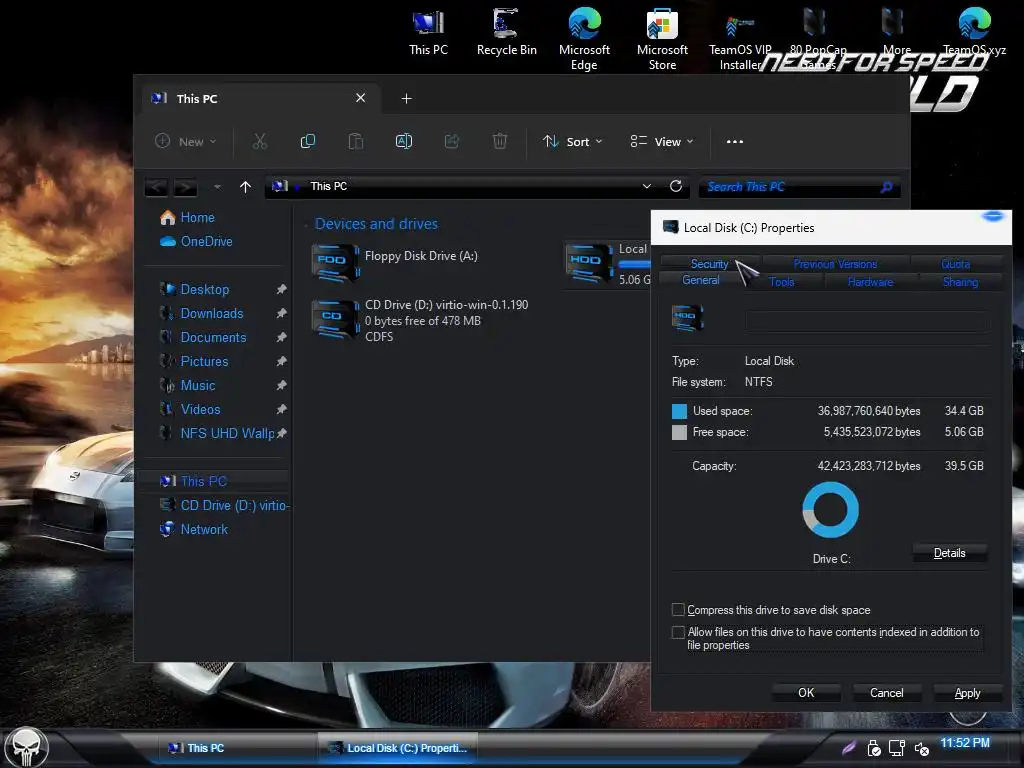Open TeamOS.xyz desktop shortcut

974,33
